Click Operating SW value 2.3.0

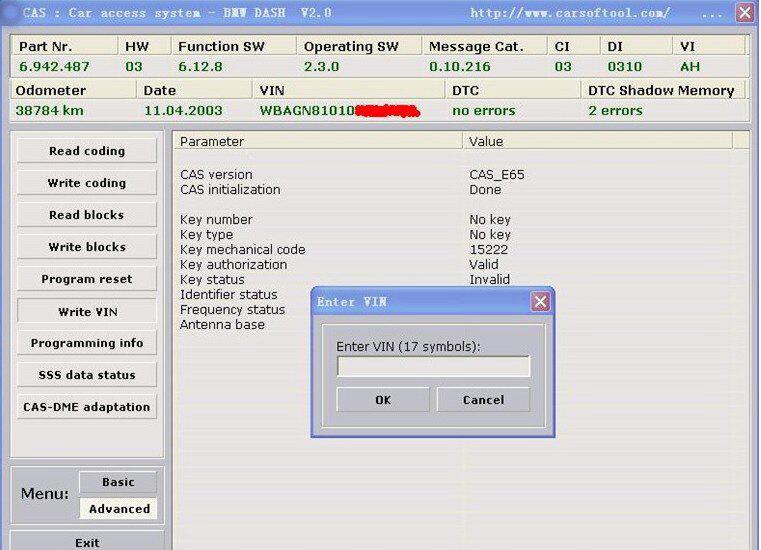click(321, 67)
